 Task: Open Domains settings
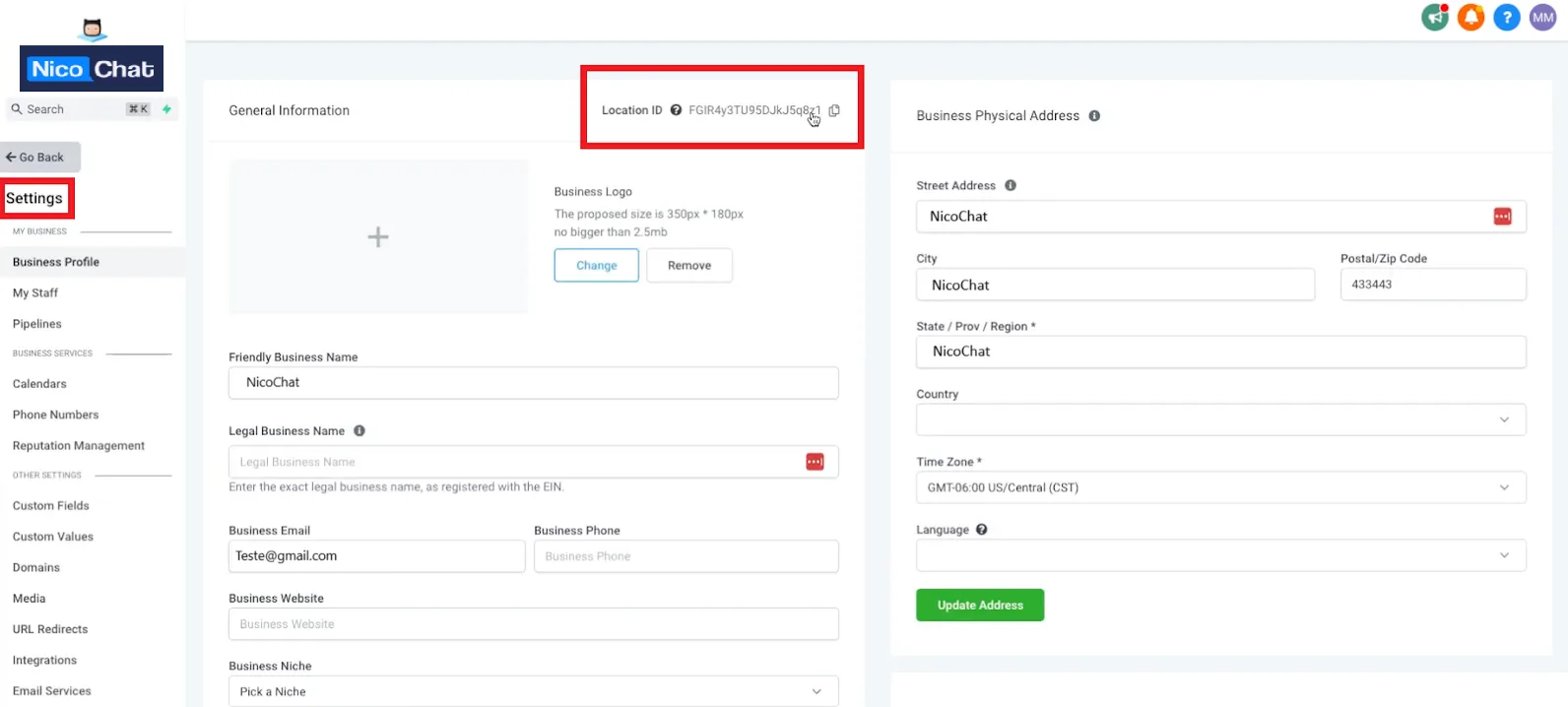click(36, 568)
